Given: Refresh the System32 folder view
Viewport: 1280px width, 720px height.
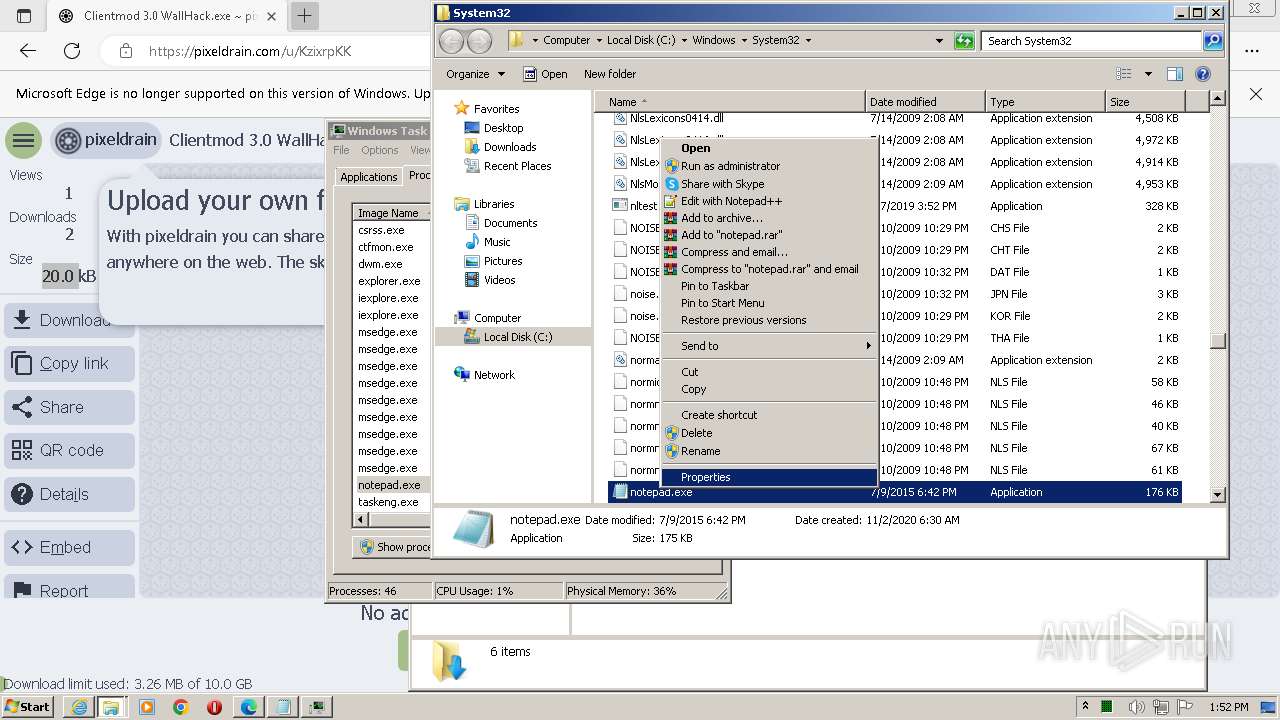Looking at the screenshot, I should (964, 41).
